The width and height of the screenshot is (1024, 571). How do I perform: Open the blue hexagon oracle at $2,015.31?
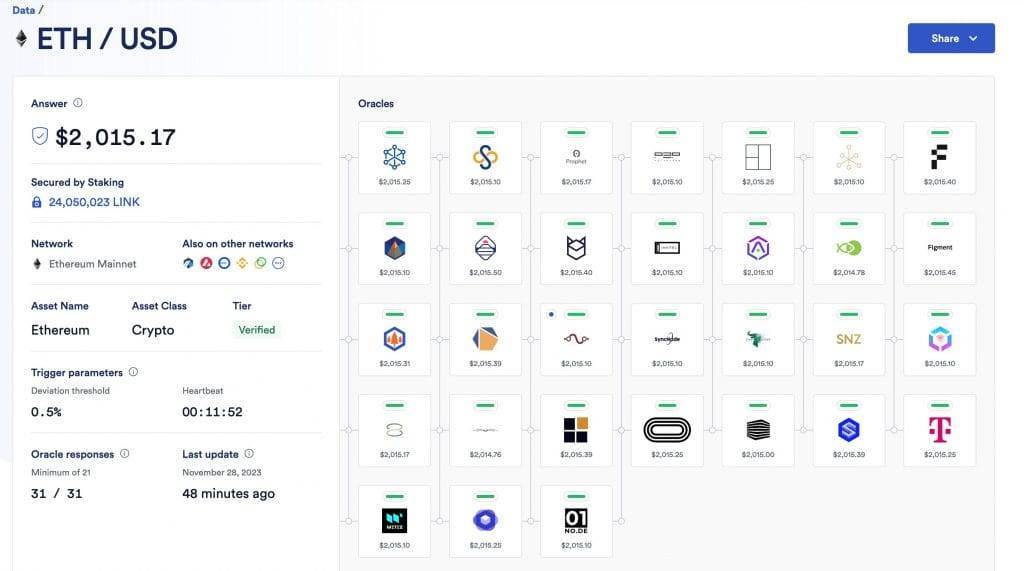(394, 339)
